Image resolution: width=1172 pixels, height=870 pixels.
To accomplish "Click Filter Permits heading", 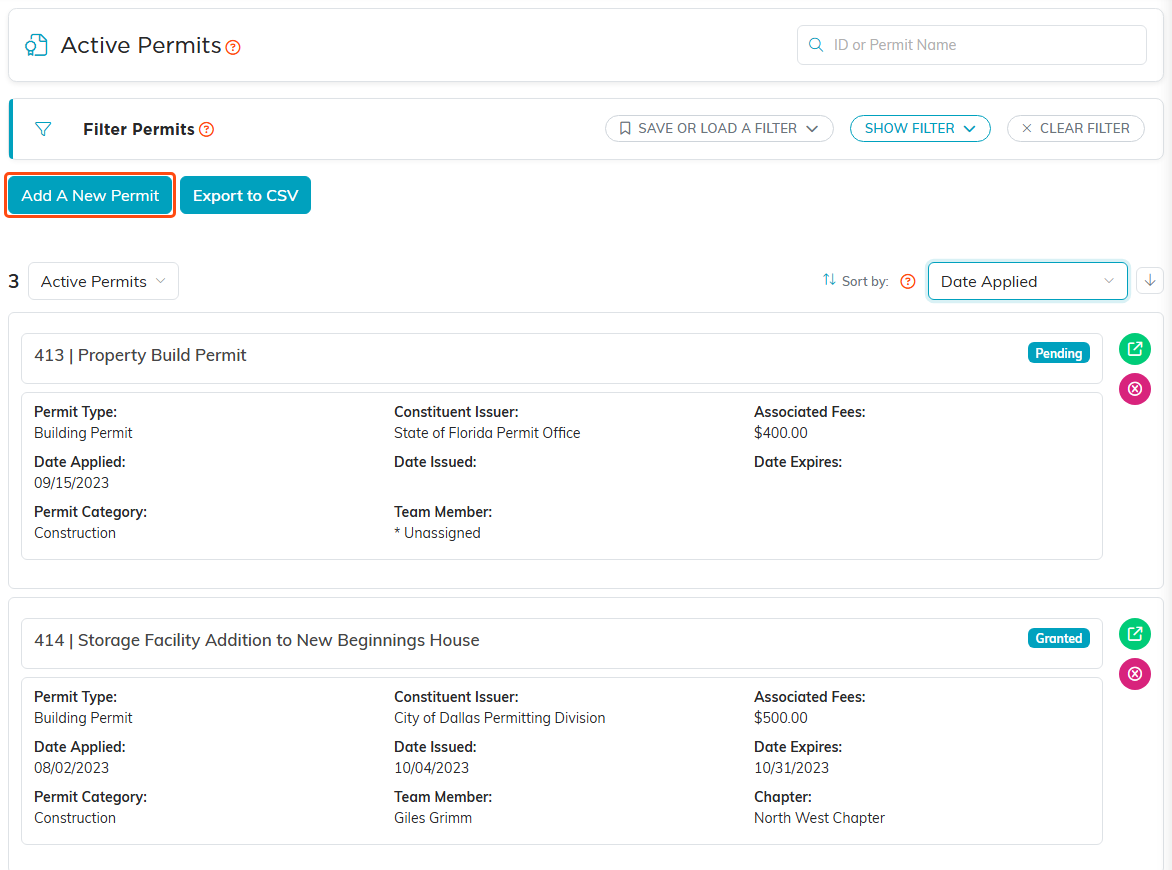I will 138,129.
